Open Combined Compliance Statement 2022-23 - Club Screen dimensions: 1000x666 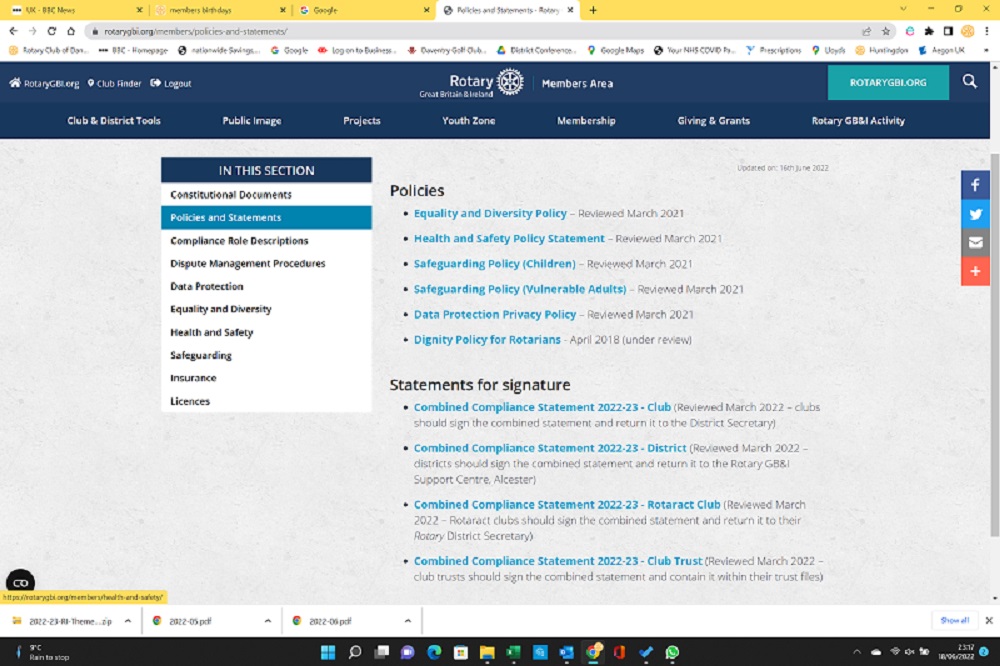[x=542, y=407]
